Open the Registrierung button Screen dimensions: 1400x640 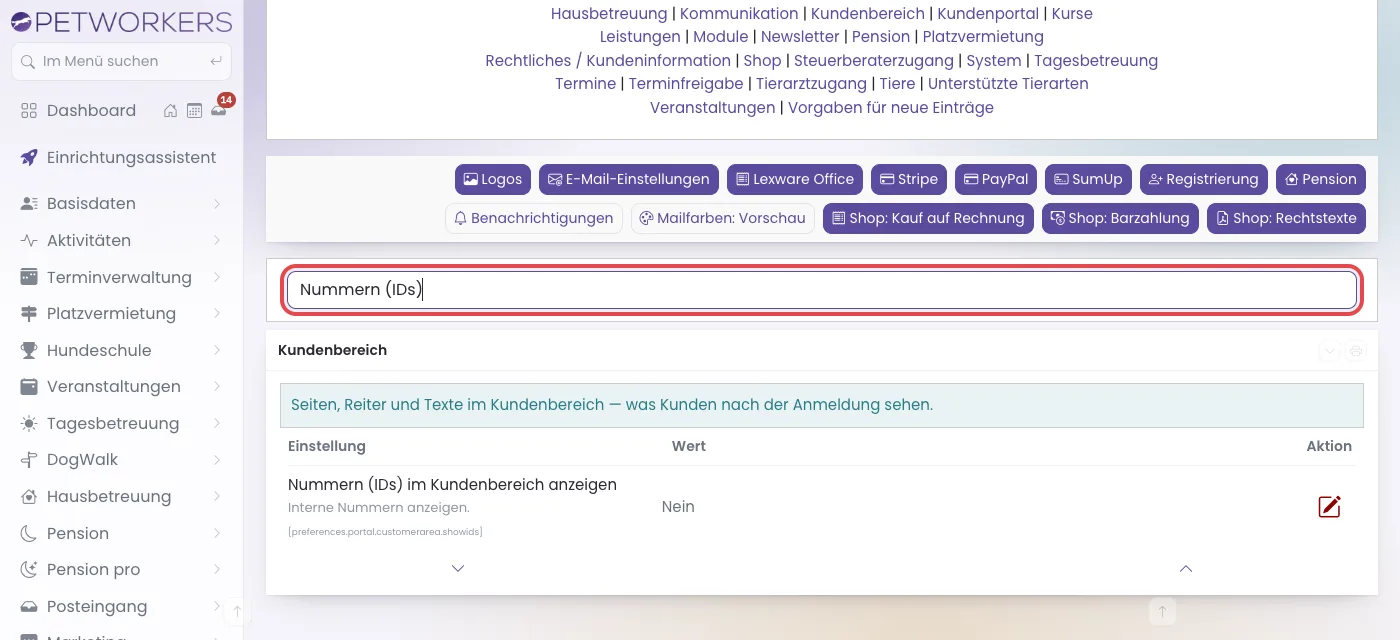[1204, 179]
